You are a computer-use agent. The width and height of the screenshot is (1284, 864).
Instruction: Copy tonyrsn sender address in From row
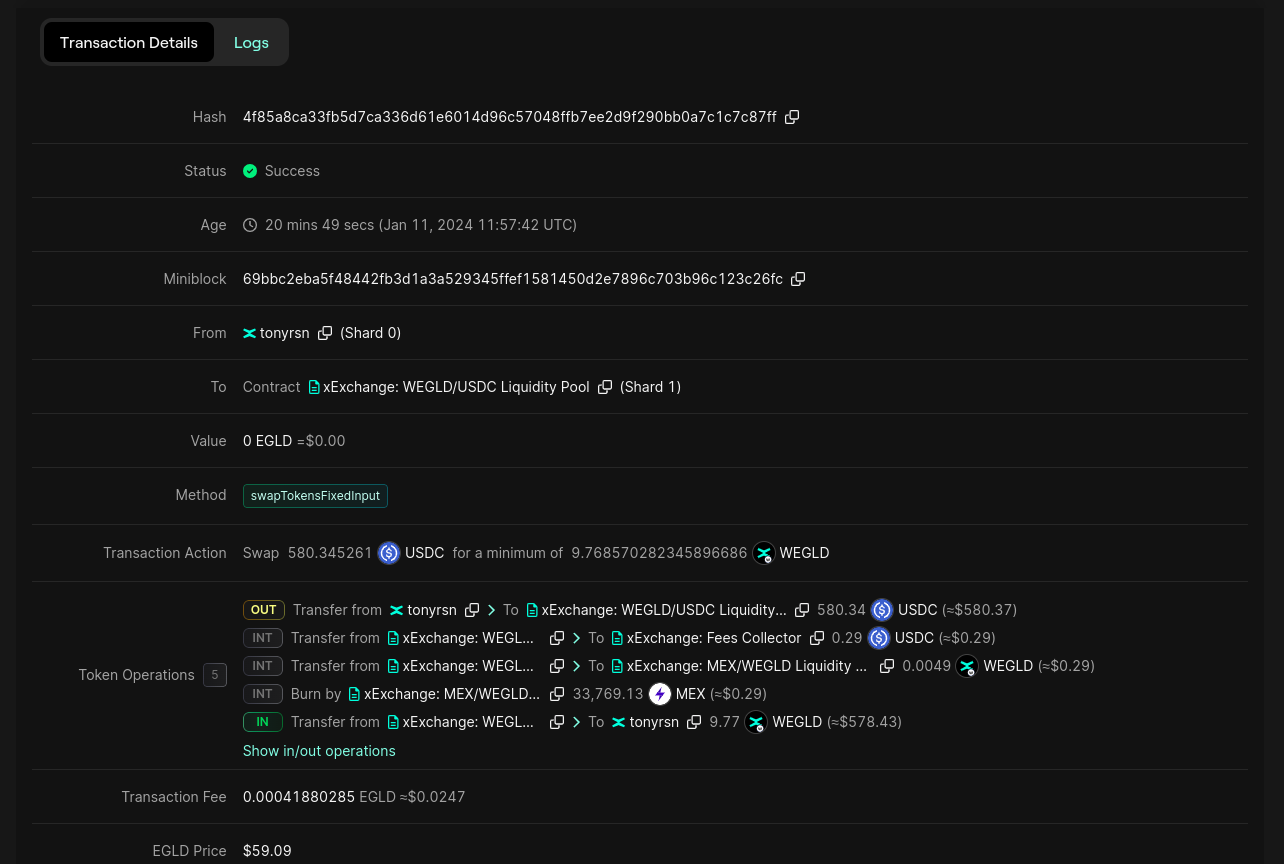[x=325, y=333]
